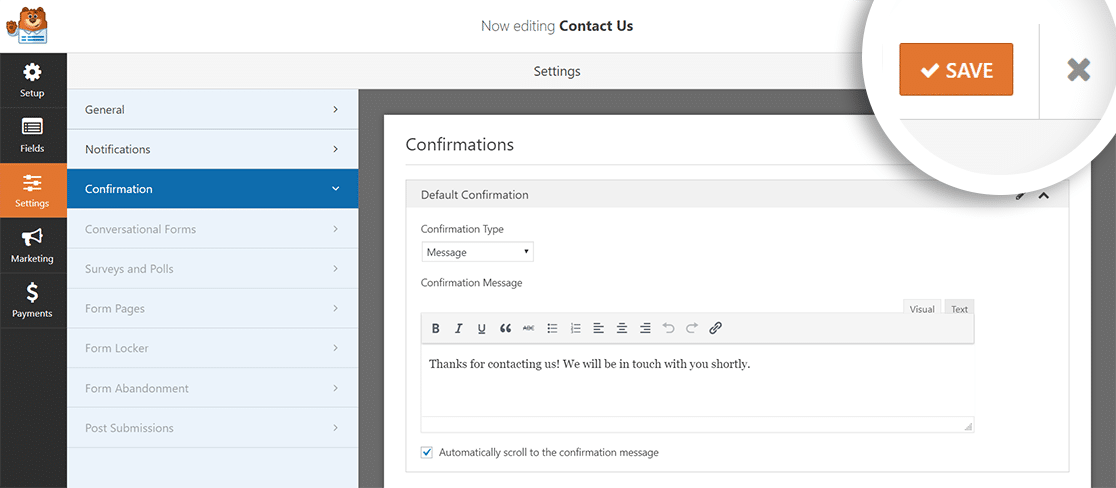1116x488 pixels.
Task: Click the WPForms bear mascot logo
Action: click(27, 26)
